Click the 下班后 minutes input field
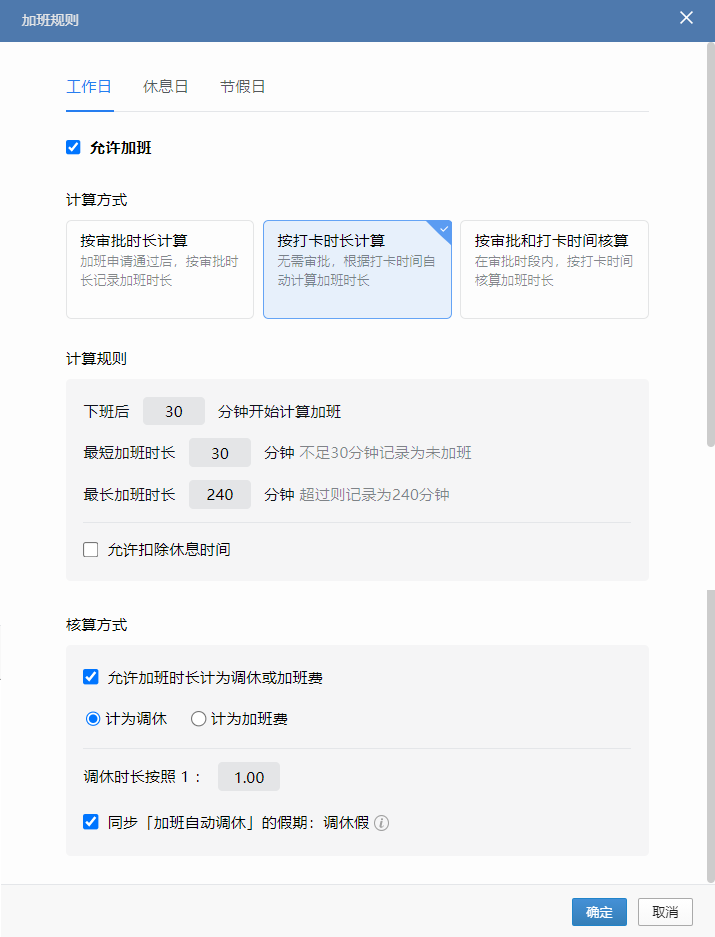This screenshot has height=937, width=715. pyautogui.click(x=174, y=411)
